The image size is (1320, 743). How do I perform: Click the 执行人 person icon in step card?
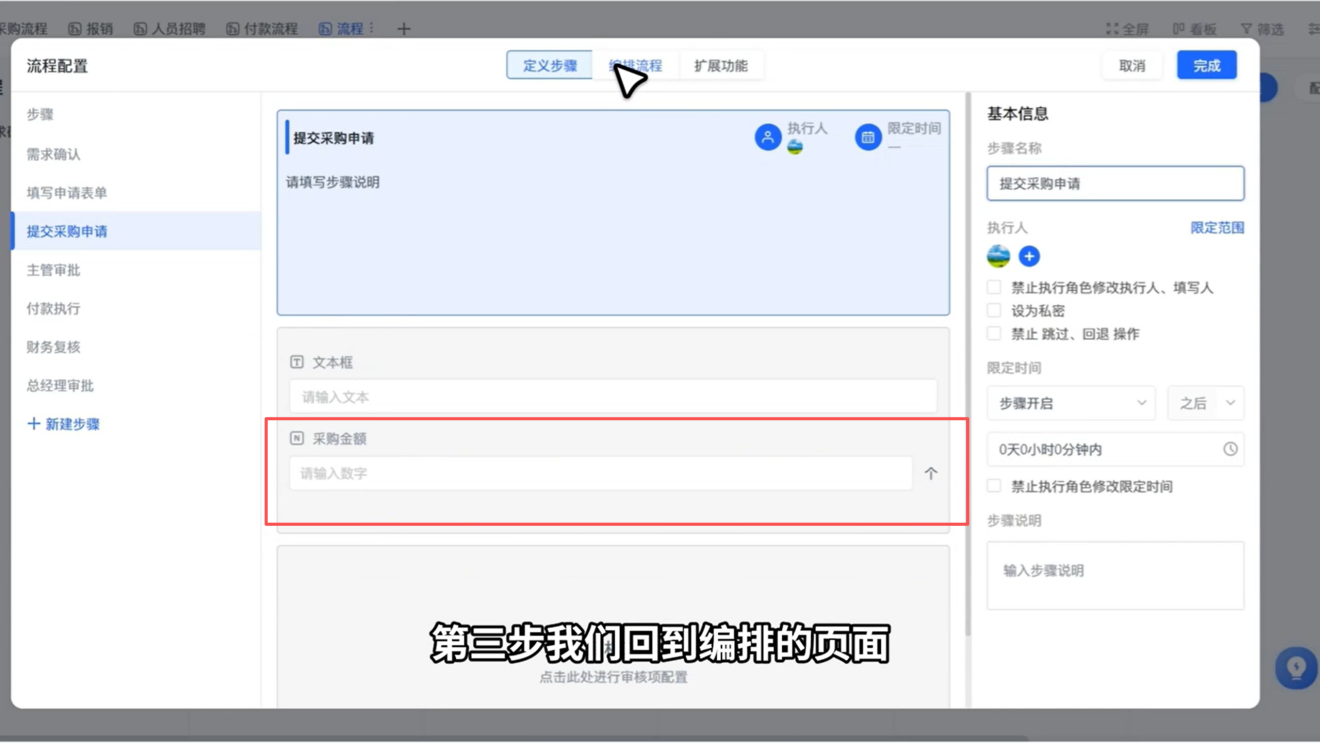(767, 137)
